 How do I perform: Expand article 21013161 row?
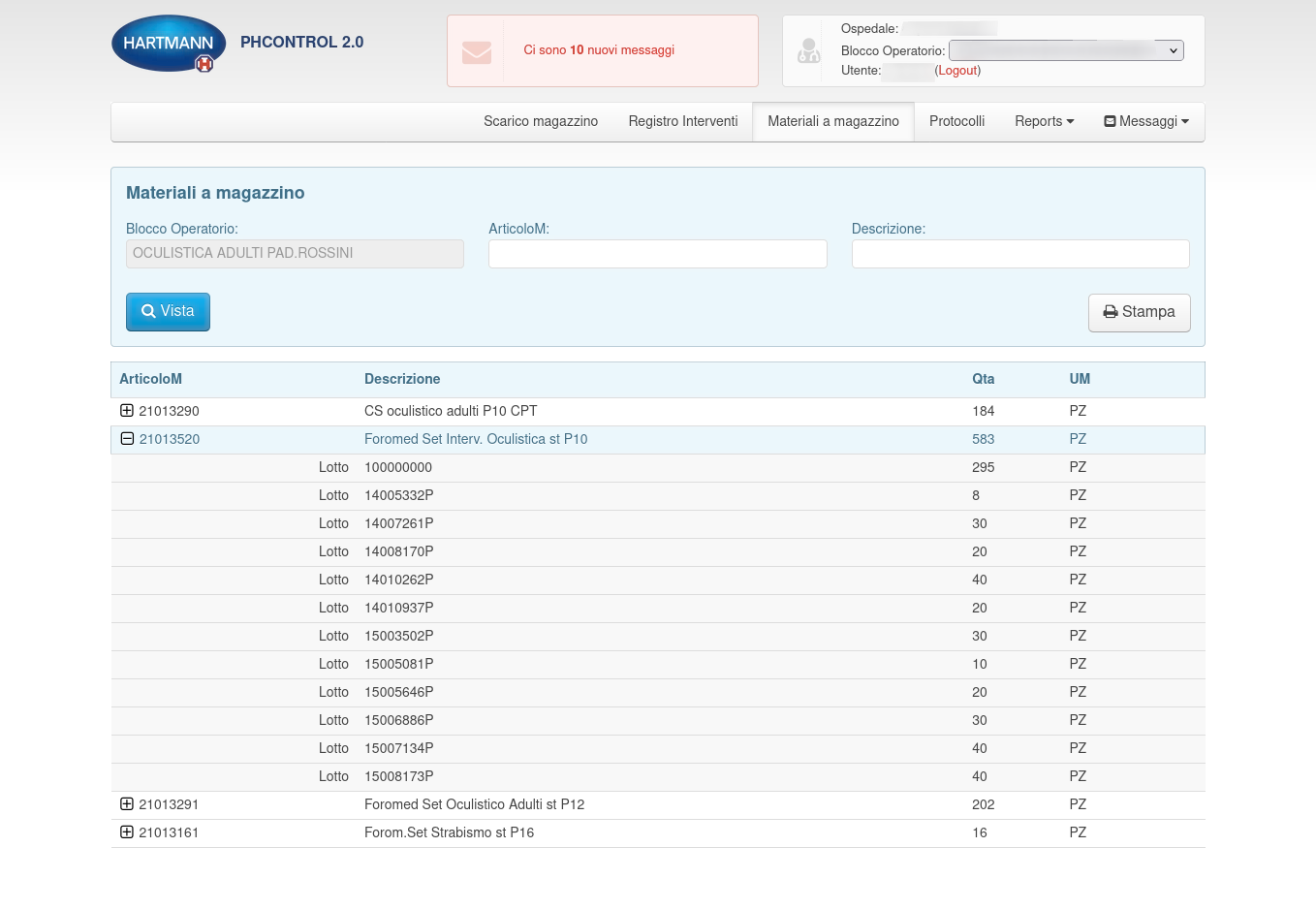127,832
